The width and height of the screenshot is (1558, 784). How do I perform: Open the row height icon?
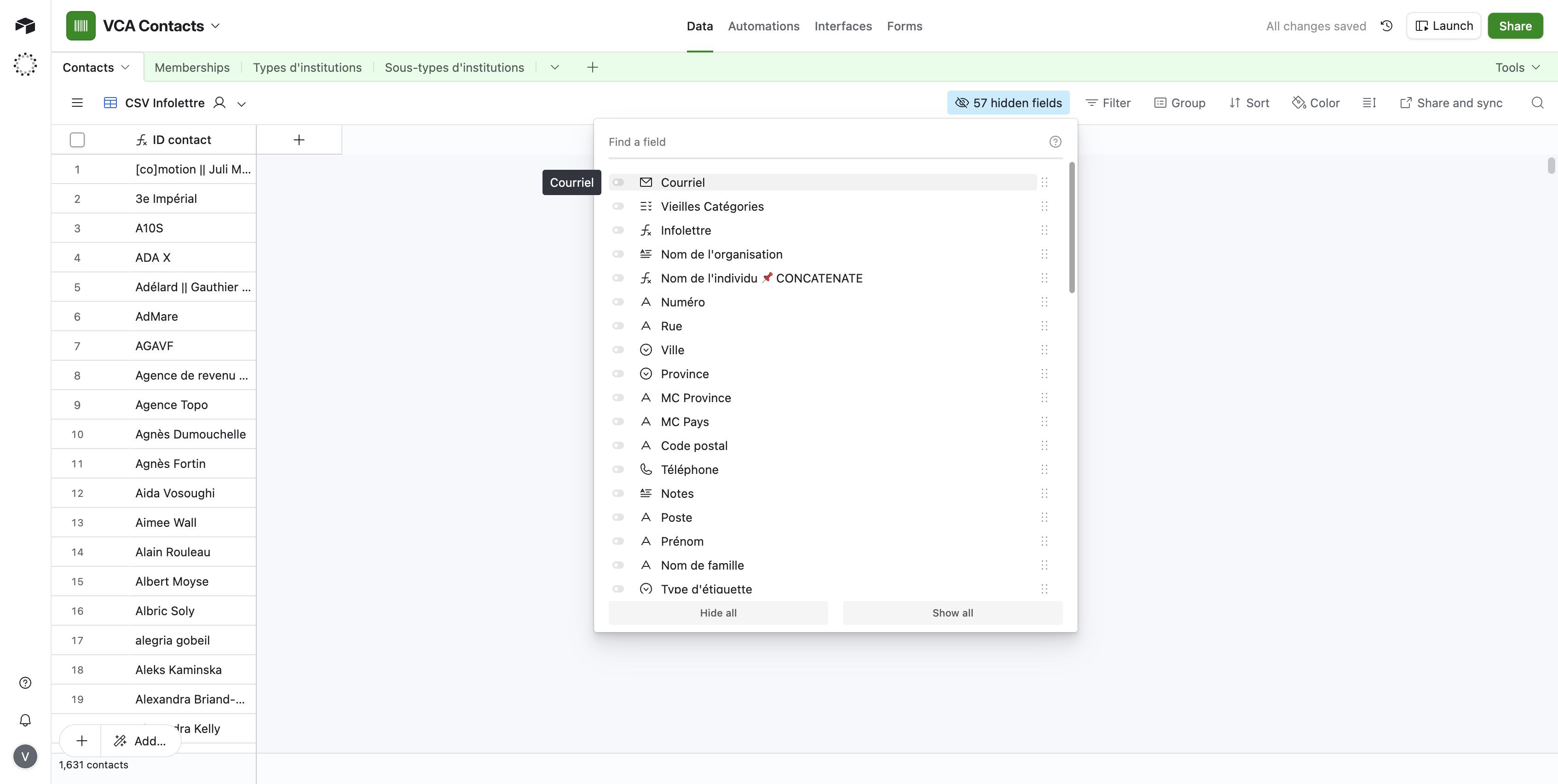1369,103
